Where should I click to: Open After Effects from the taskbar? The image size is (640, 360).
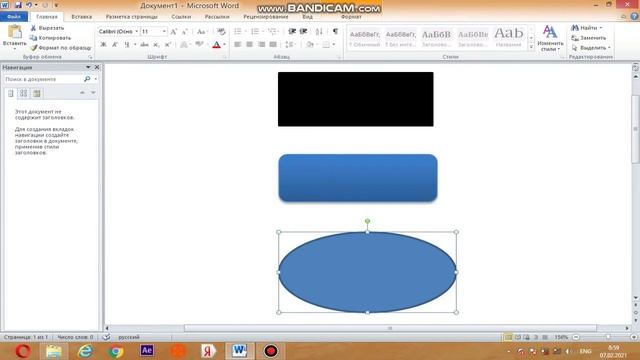coord(147,351)
